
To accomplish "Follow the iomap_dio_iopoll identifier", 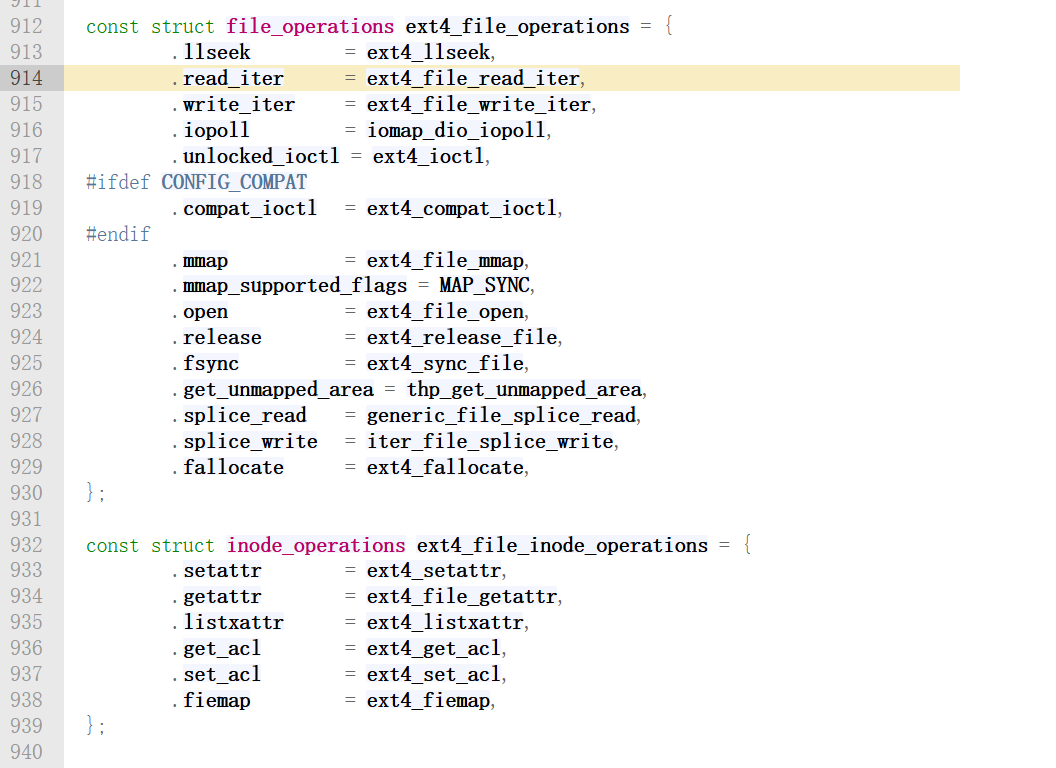I will 458,130.
